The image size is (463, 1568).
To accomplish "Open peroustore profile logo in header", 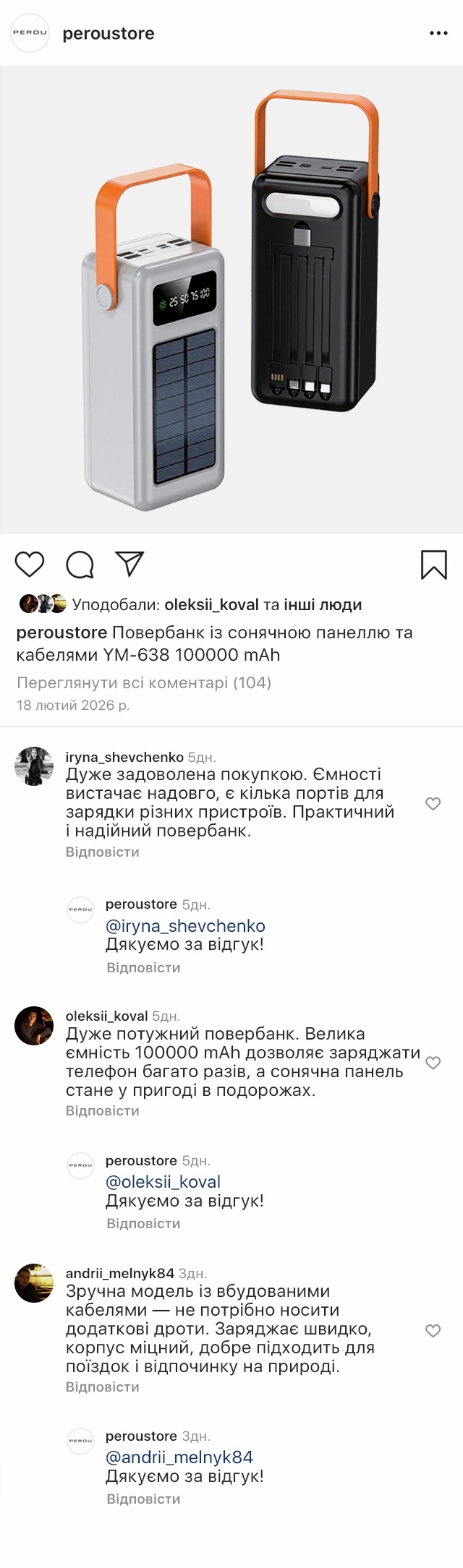I will (x=30, y=33).
